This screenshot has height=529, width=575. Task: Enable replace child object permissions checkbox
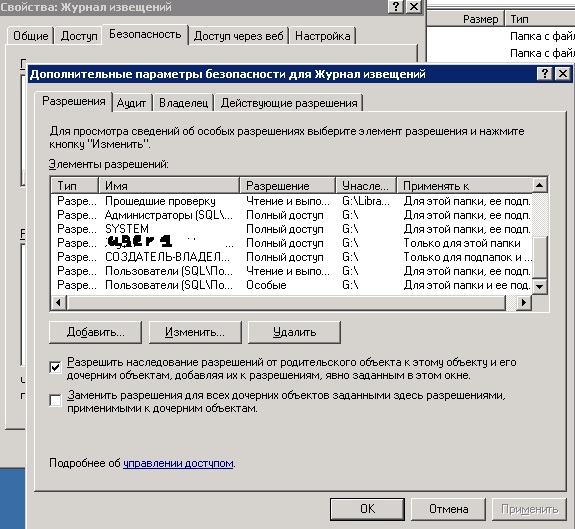[55, 400]
